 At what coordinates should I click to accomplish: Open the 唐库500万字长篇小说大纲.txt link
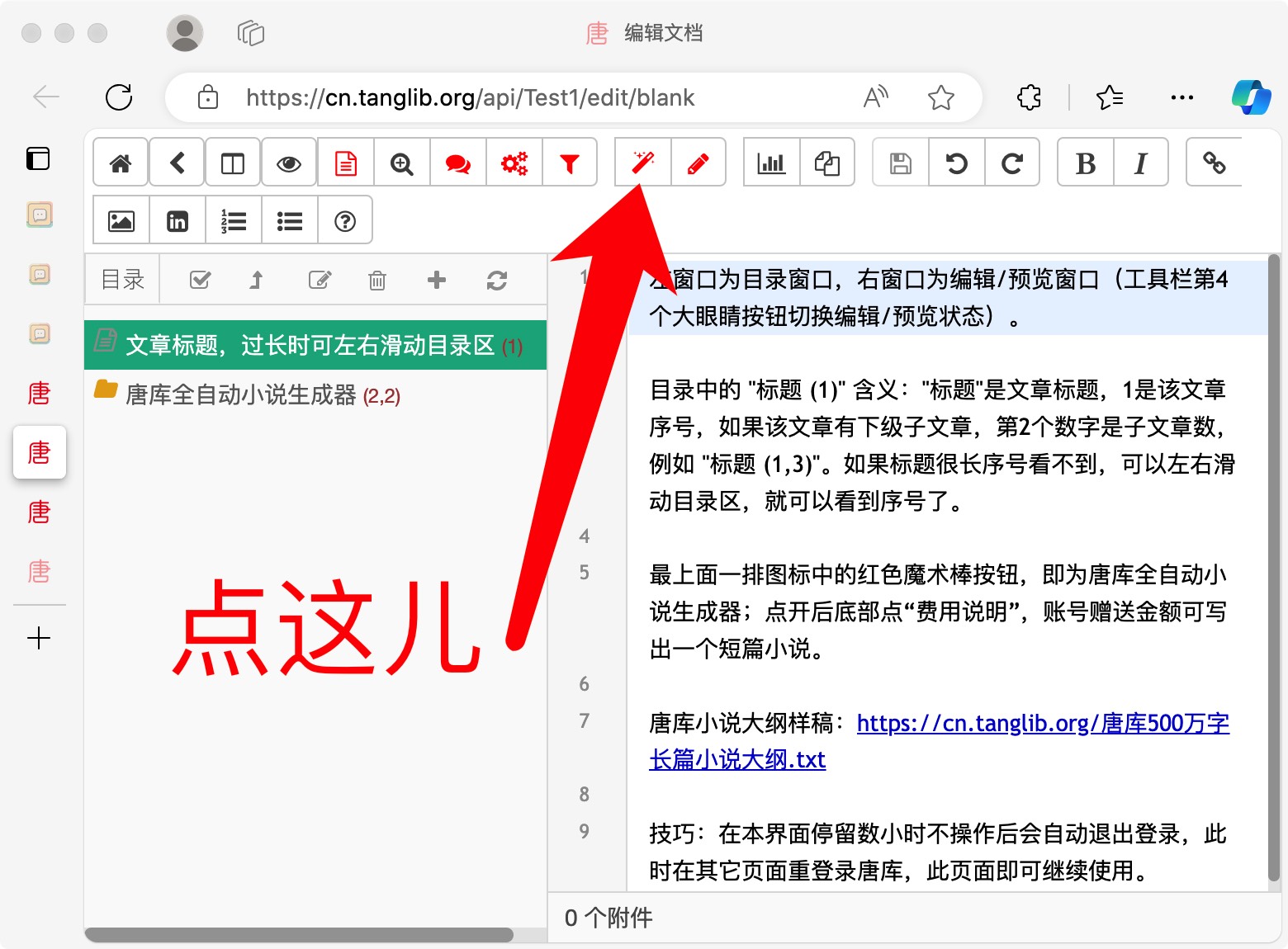tap(940, 741)
